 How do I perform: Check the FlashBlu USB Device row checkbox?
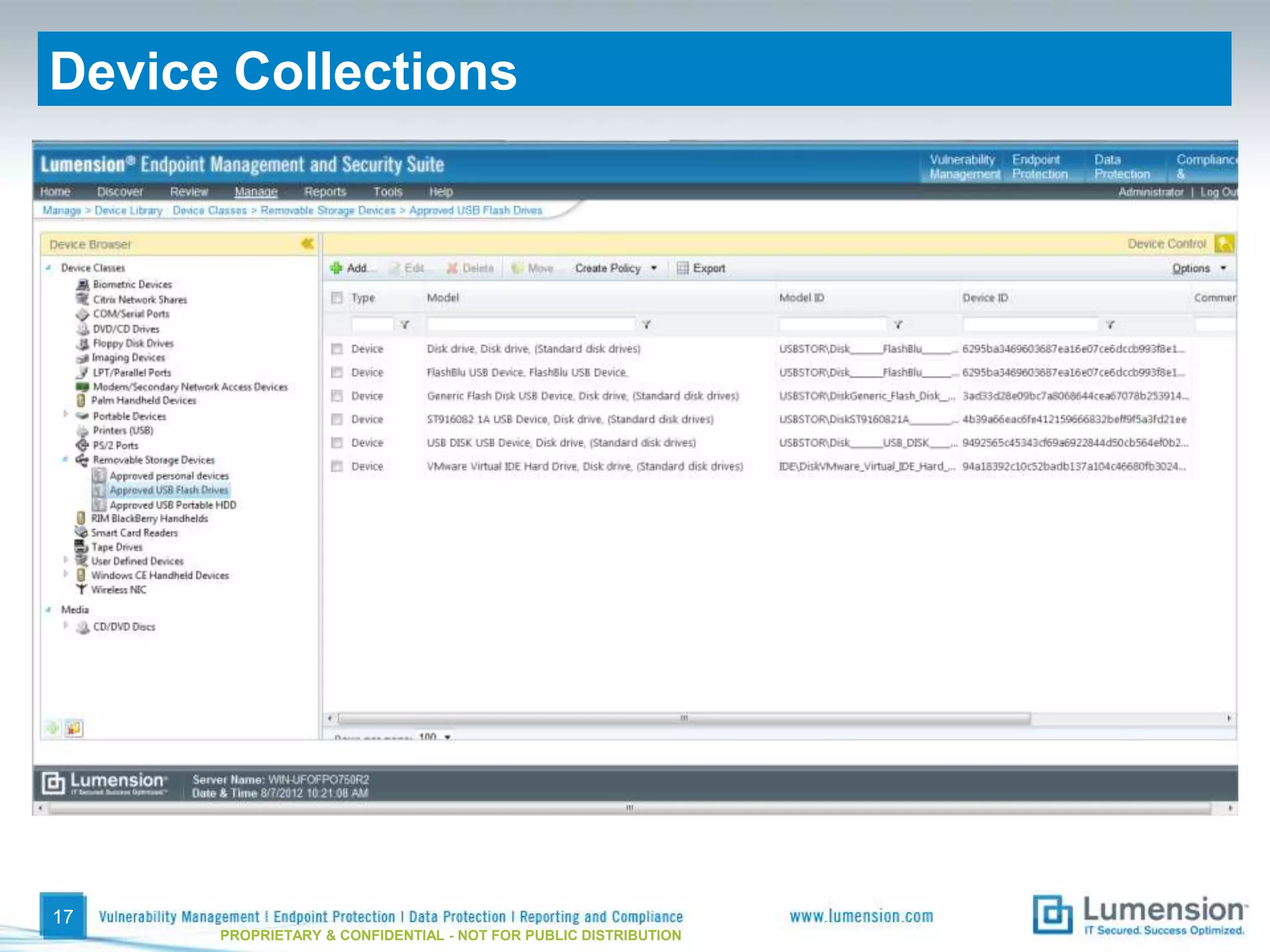point(337,372)
